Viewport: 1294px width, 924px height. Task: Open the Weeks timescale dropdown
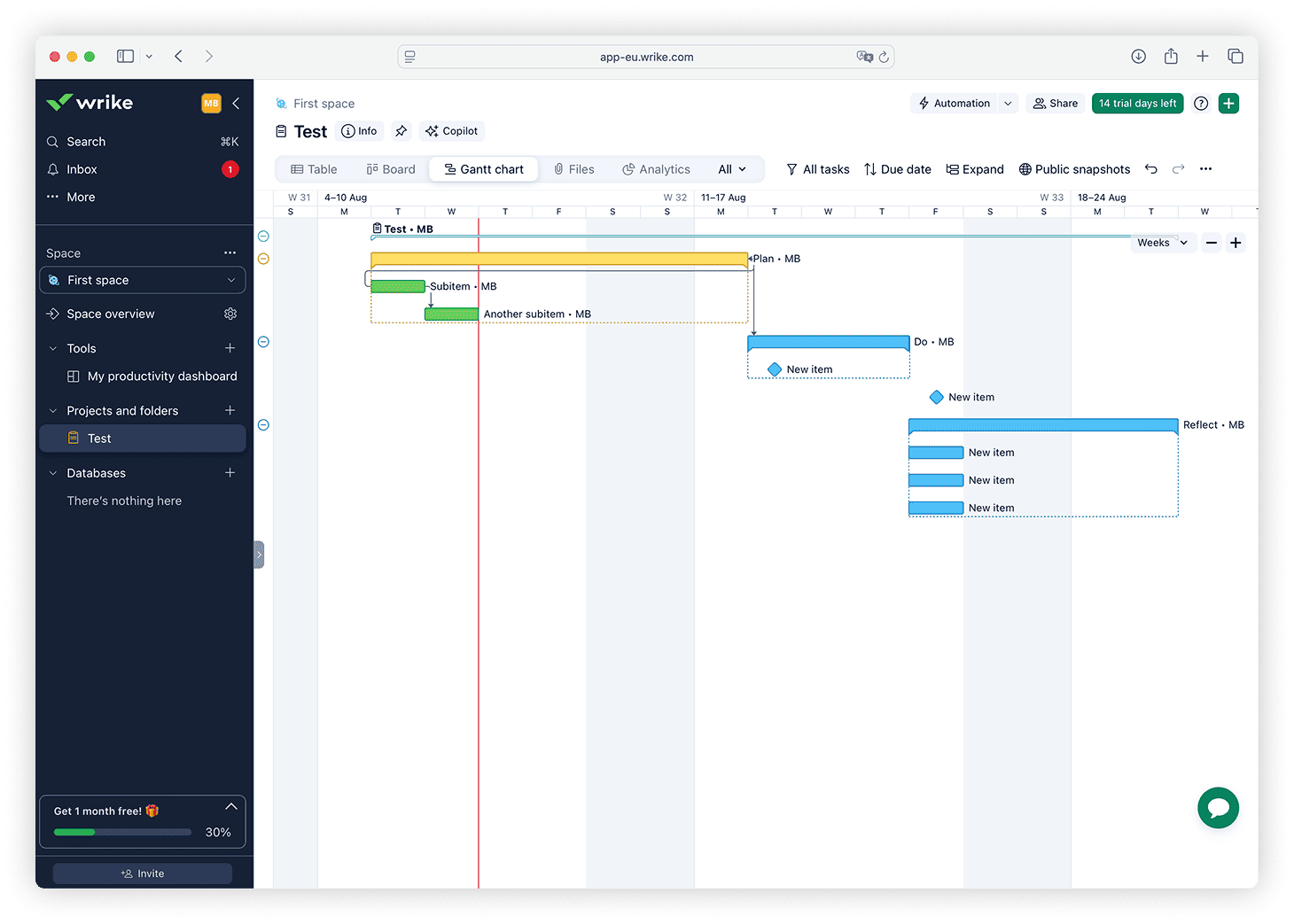click(x=1163, y=242)
